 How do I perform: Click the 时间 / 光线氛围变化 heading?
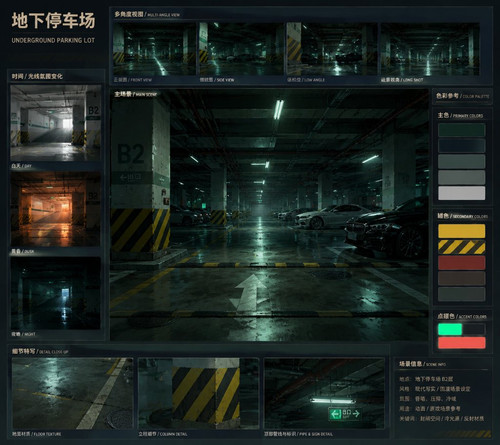point(37,76)
